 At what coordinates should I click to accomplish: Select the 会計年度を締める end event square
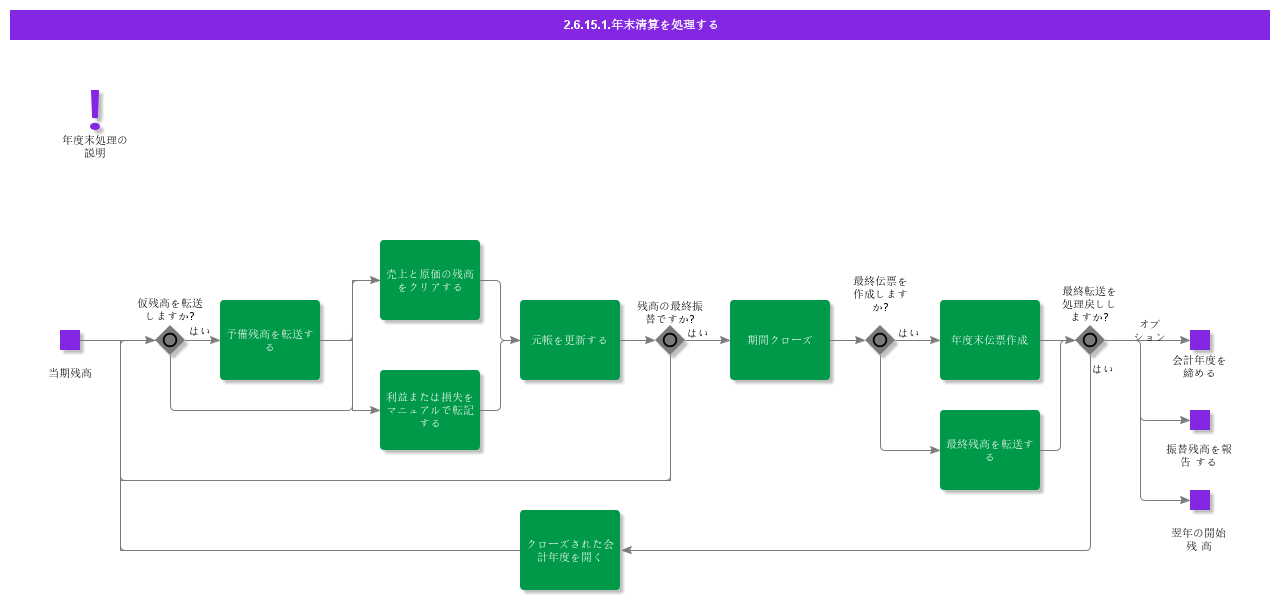coord(1200,340)
